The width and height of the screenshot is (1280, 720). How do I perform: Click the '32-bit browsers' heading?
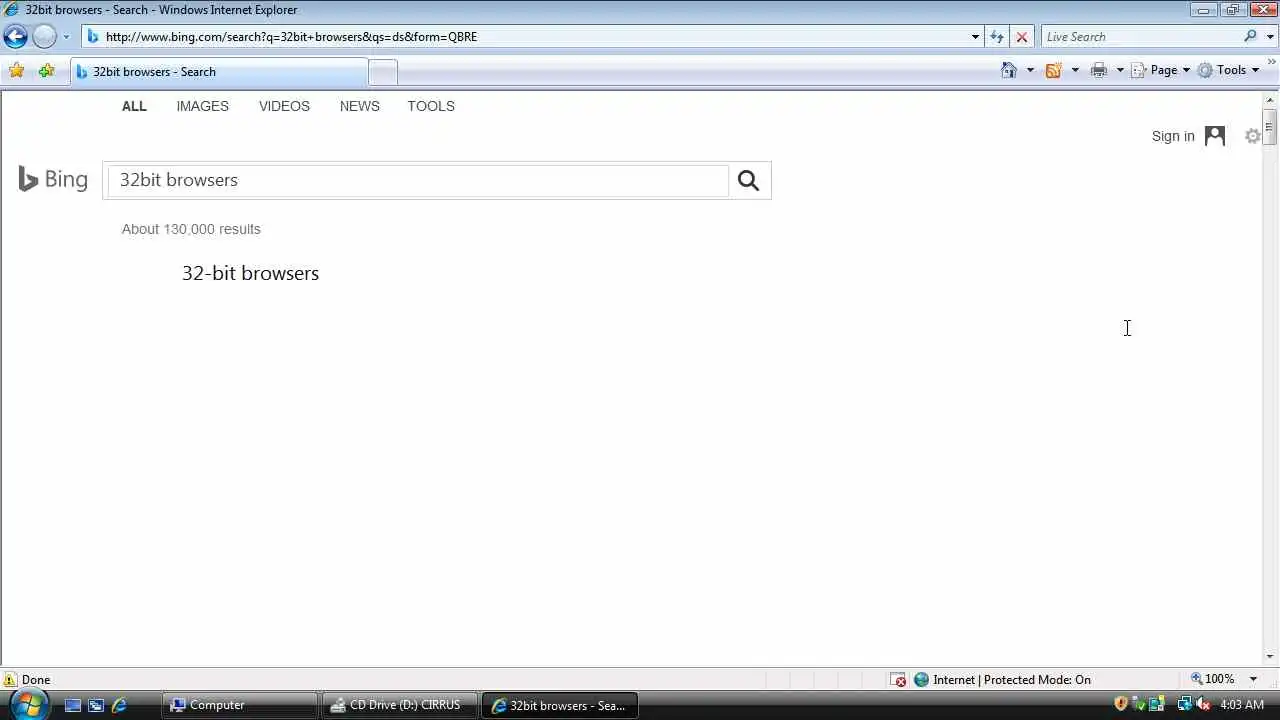pos(250,273)
